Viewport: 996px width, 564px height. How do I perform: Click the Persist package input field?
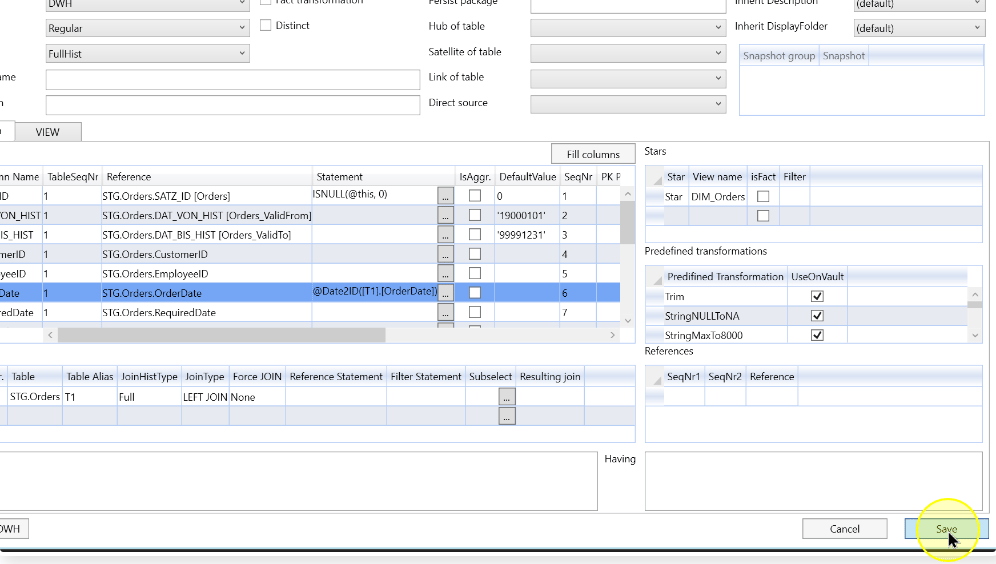[x=628, y=5]
